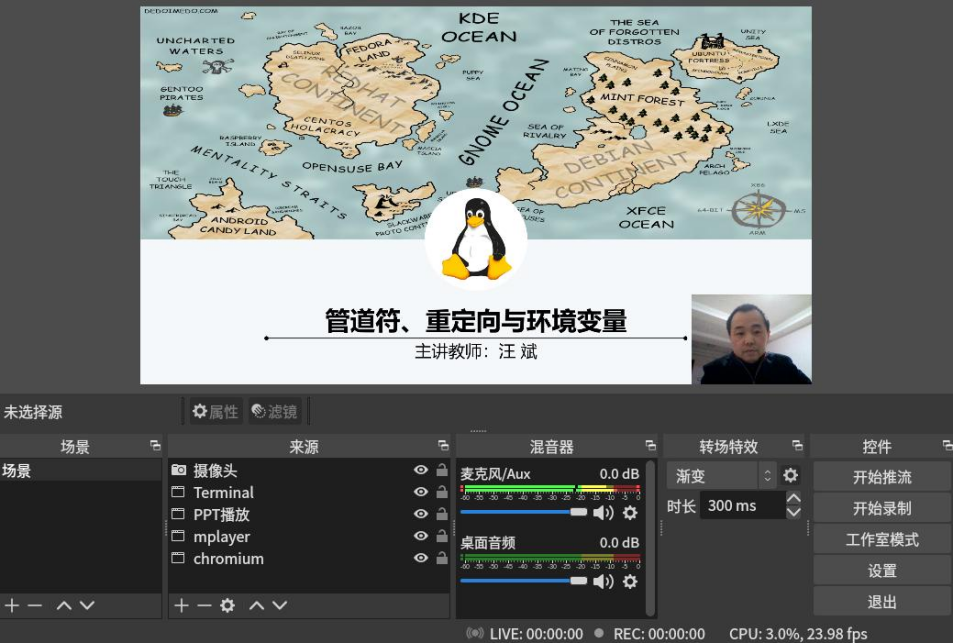
Task: Click the add source plus icon
Action: 181,605
